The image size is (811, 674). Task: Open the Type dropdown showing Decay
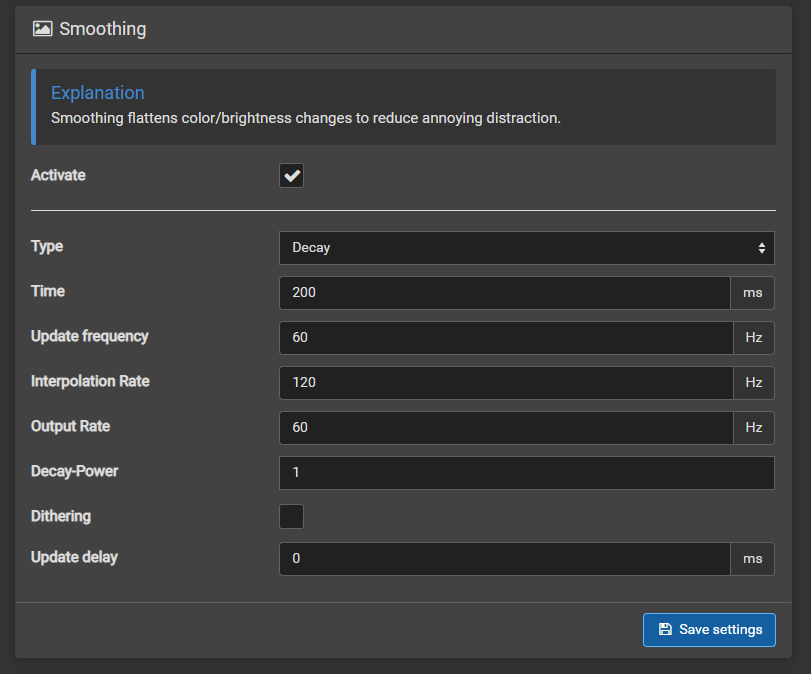[x=526, y=248]
